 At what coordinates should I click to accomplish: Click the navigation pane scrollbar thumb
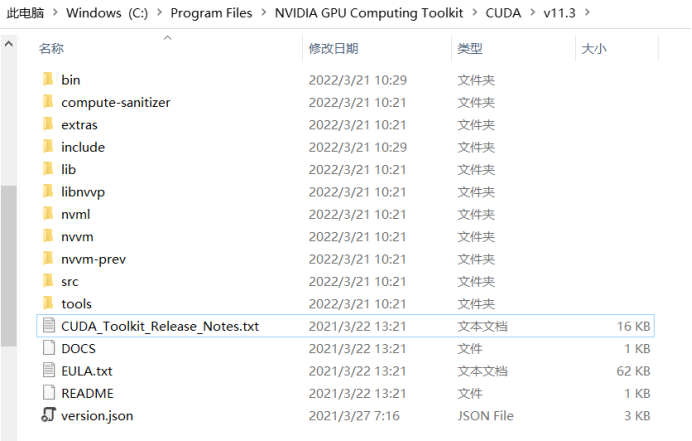click(x=9, y=266)
